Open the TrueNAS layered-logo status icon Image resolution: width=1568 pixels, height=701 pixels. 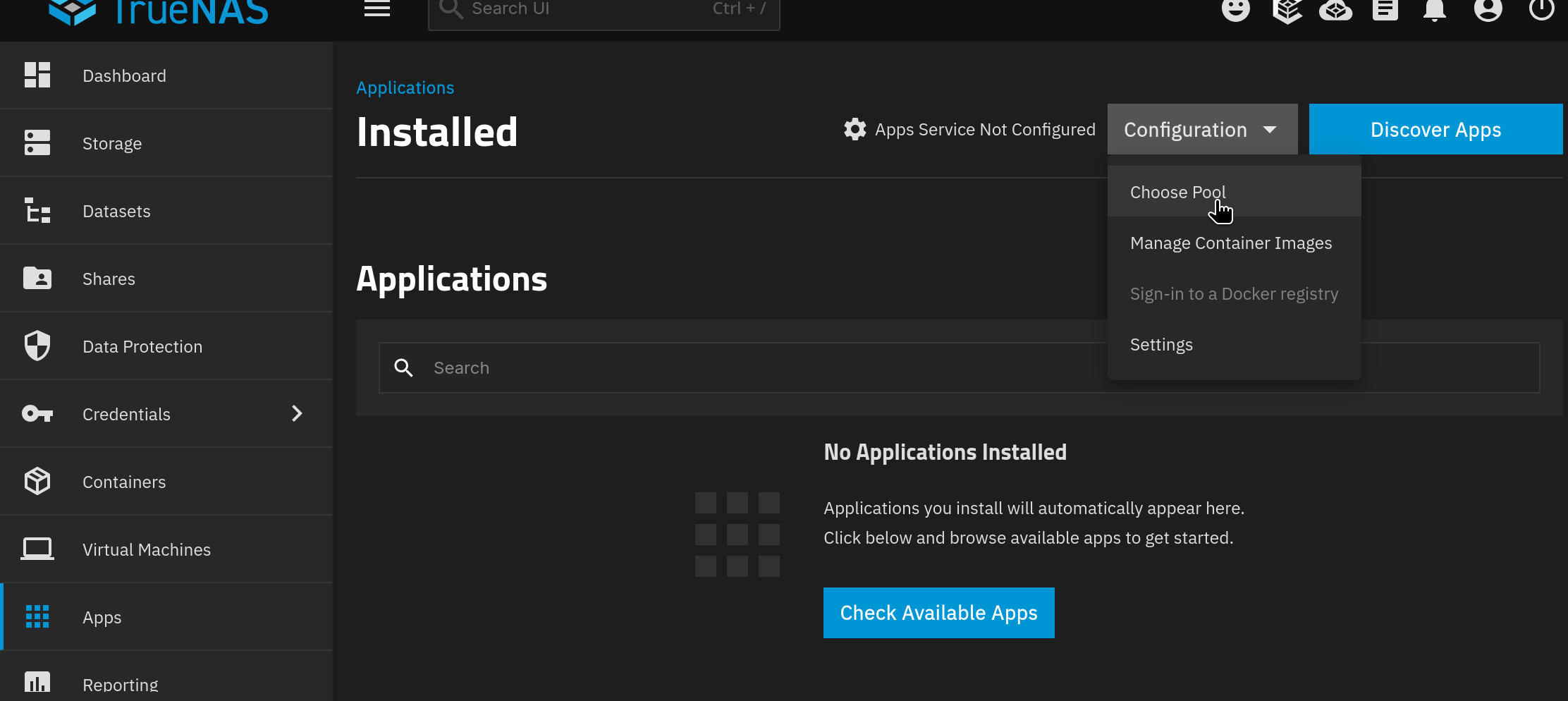1287,10
